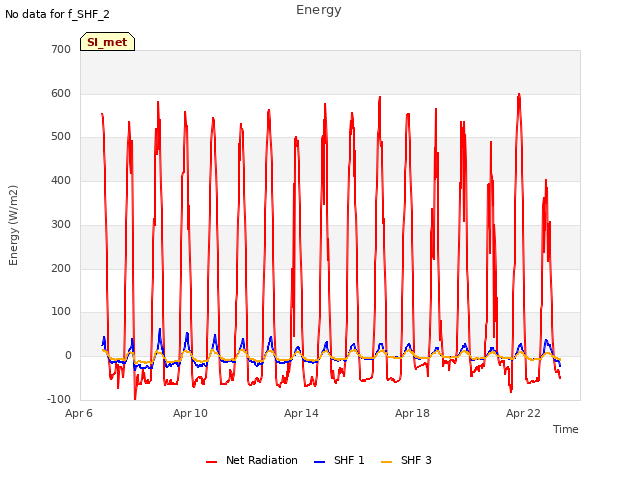The width and height of the screenshot is (640, 480).
Task: Click the 700 y-axis tick label
Action: [x=61, y=49]
